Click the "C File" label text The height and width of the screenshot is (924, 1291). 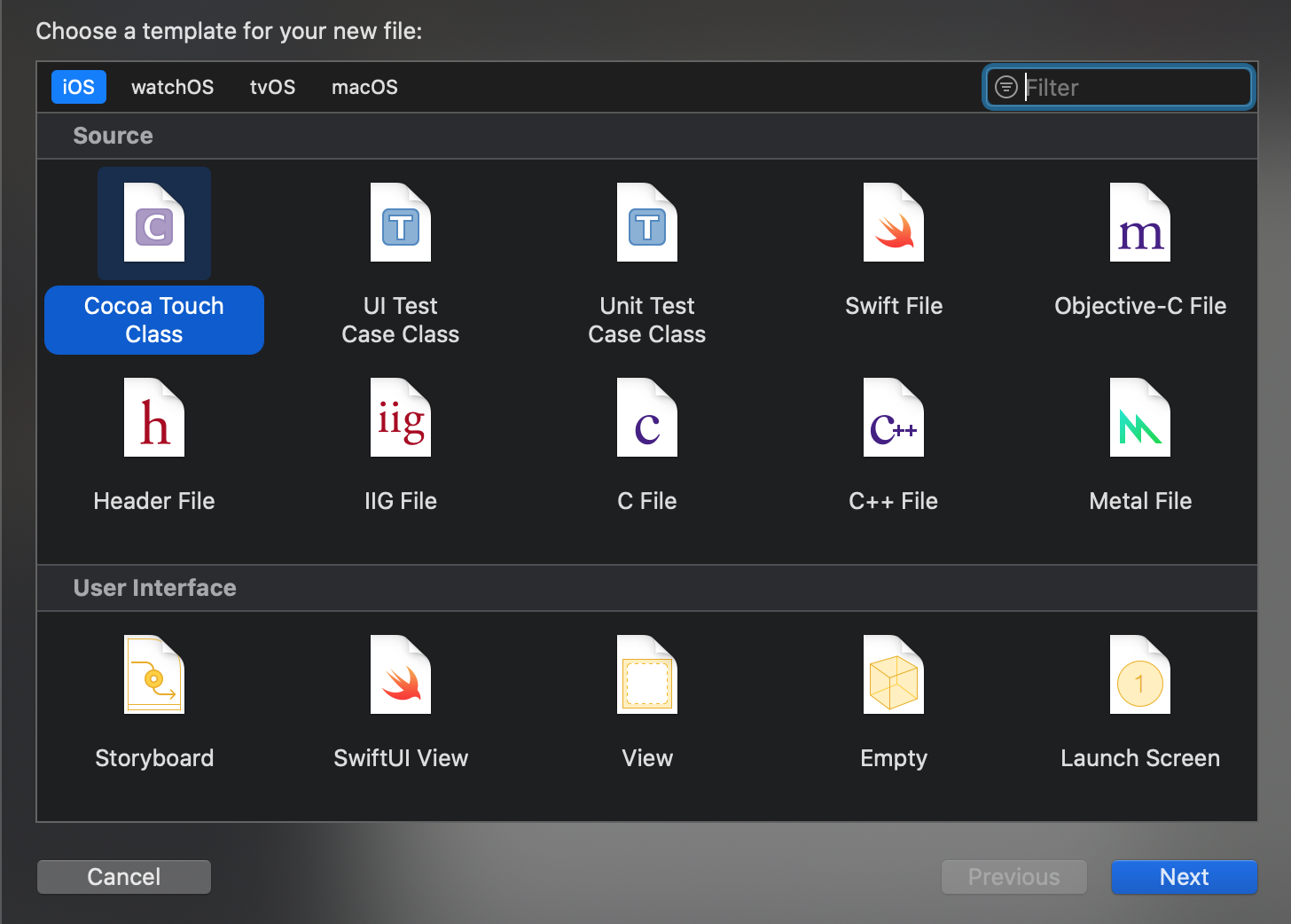(647, 501)
